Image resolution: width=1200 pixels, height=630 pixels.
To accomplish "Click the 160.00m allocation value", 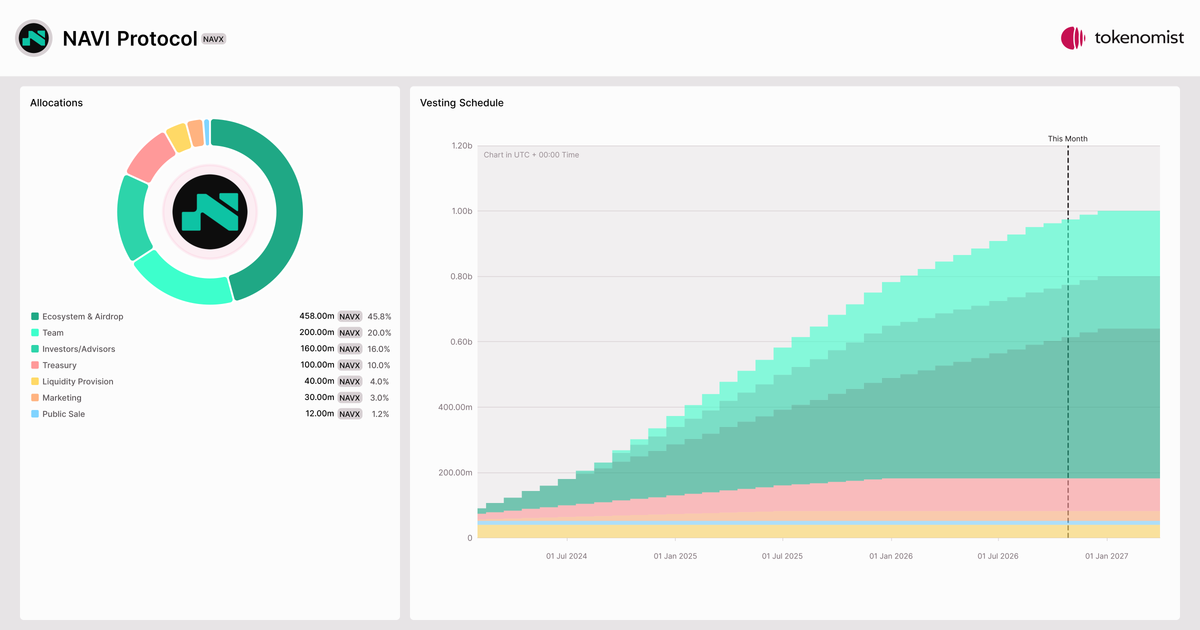I will tap(317, 349).
